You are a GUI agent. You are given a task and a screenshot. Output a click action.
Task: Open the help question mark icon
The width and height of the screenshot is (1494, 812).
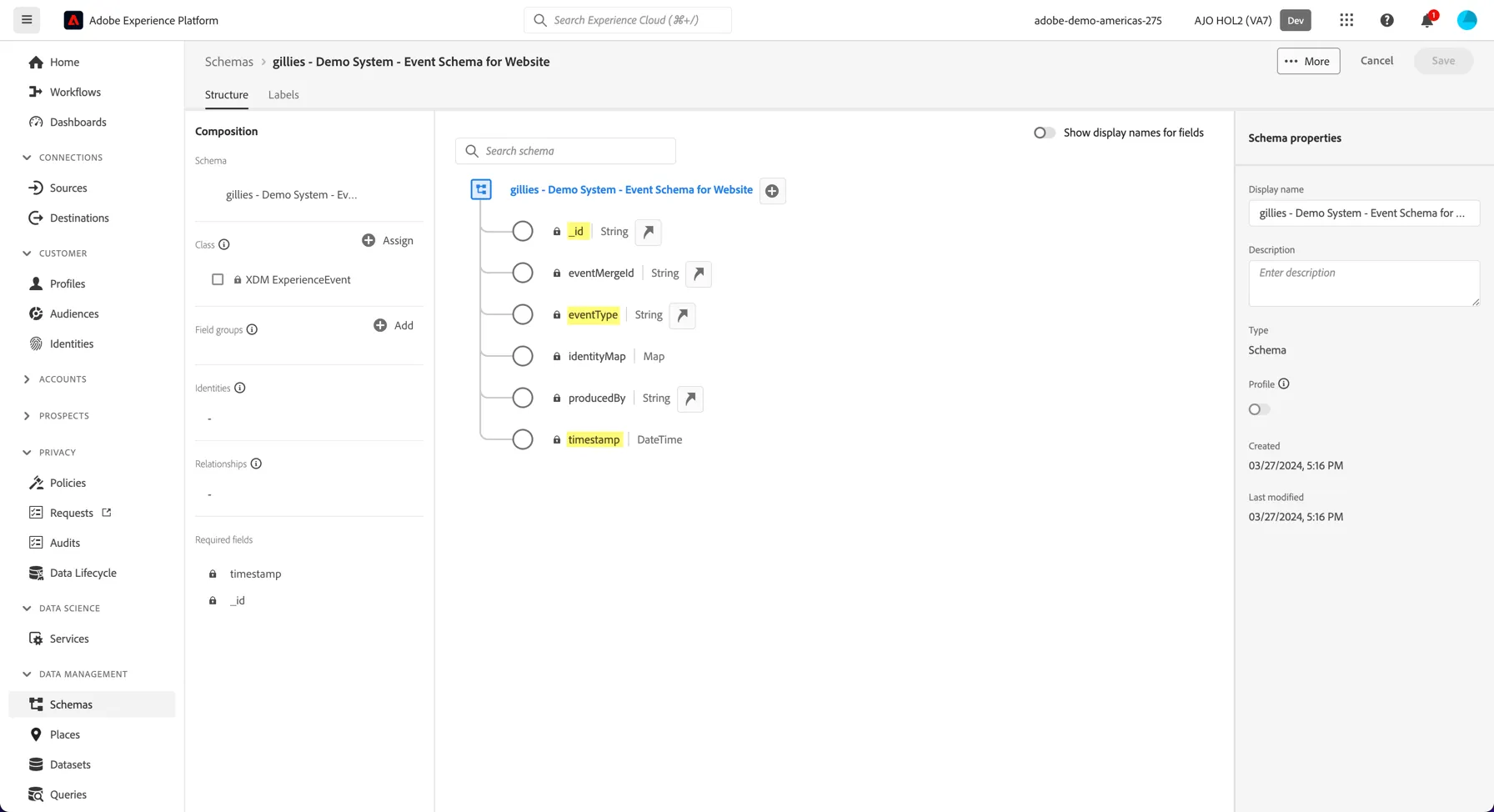click(x=1387, y=20)
